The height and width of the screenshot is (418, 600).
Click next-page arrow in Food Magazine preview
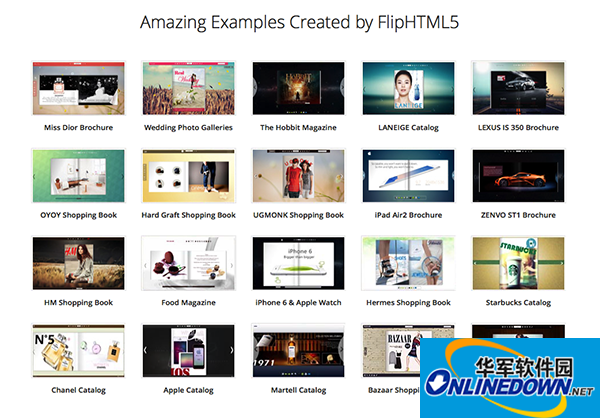231,265
